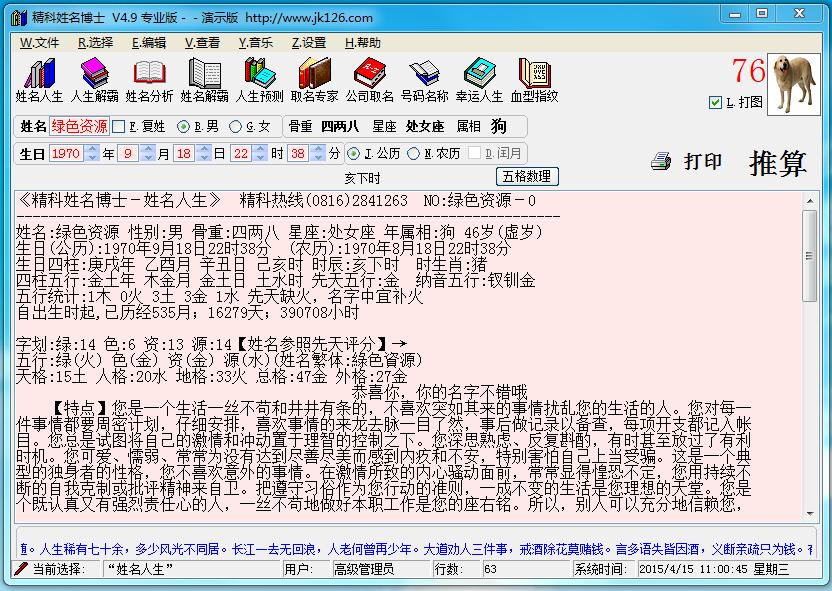Viewport: 832px width, 591px height.
Task: Open the birth month dropdown
Action: [134, 154]
